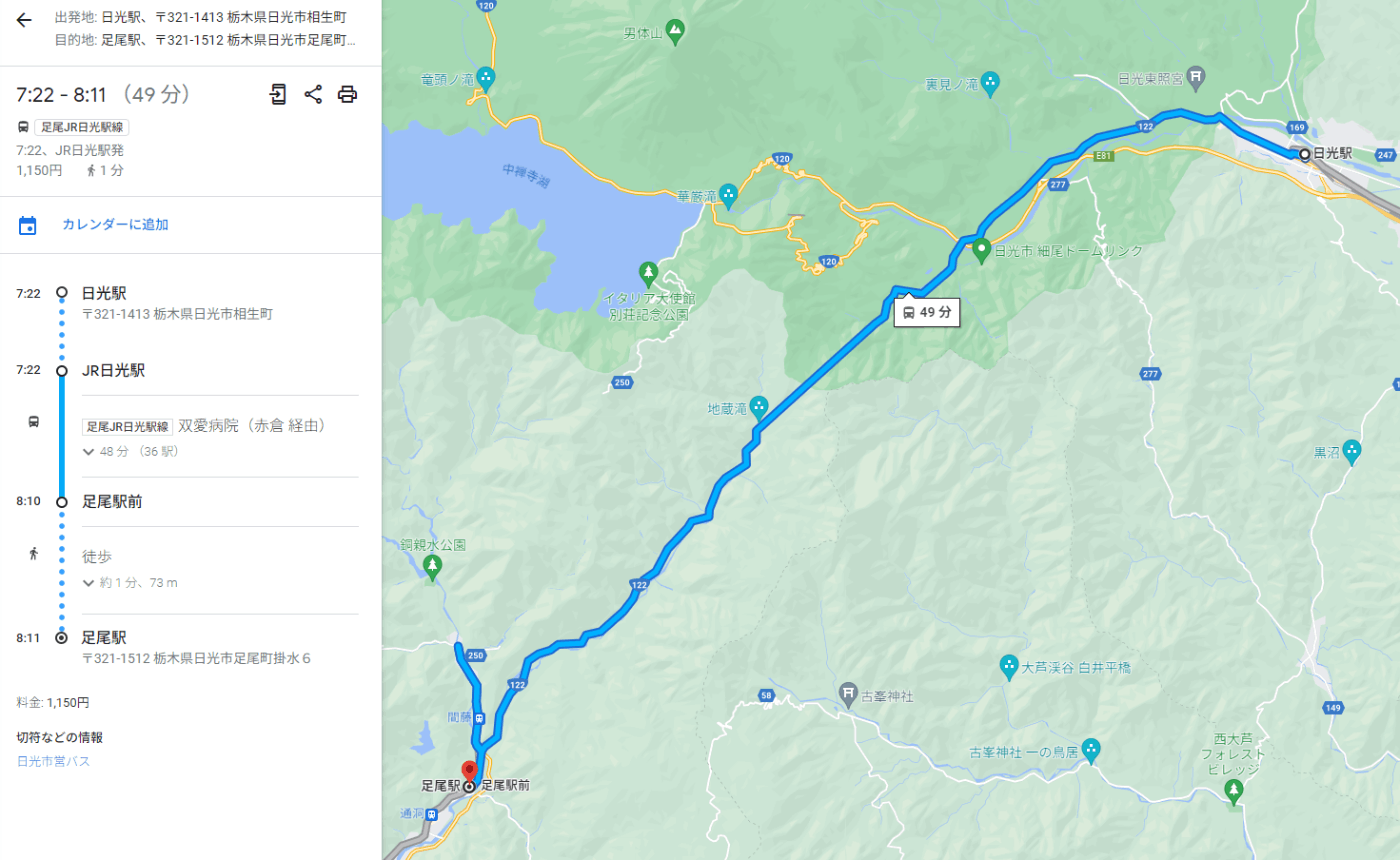This screenshot has height=860, width=1400.
Task: Expand the 徒歩 約1分 73m walking details
Action: 130,582
